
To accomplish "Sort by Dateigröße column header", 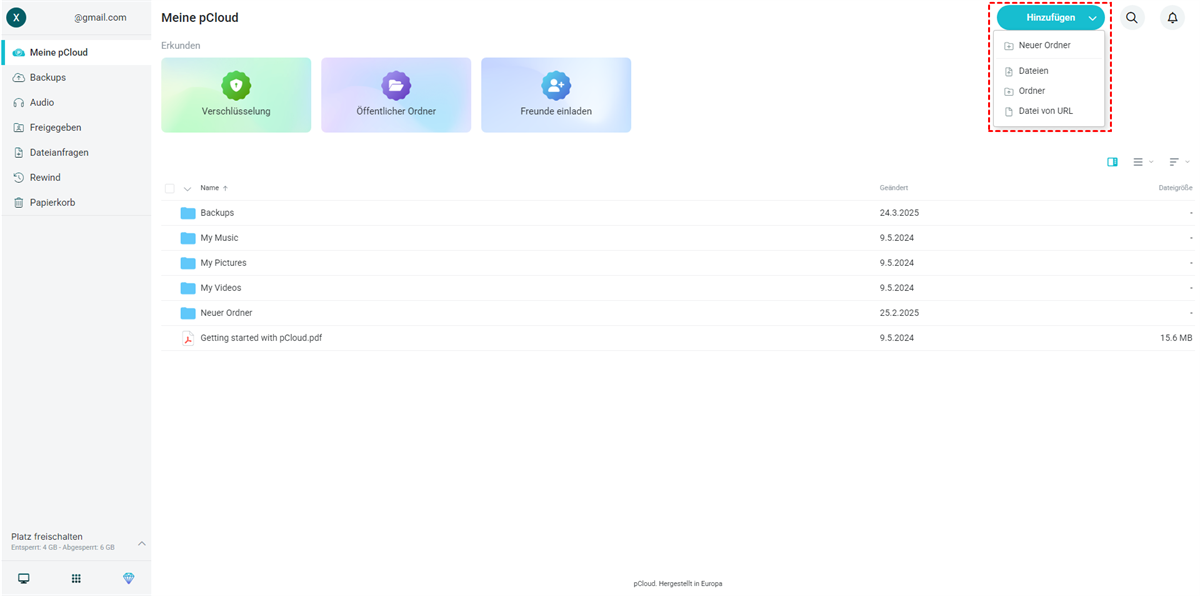I will [1176, 188].
